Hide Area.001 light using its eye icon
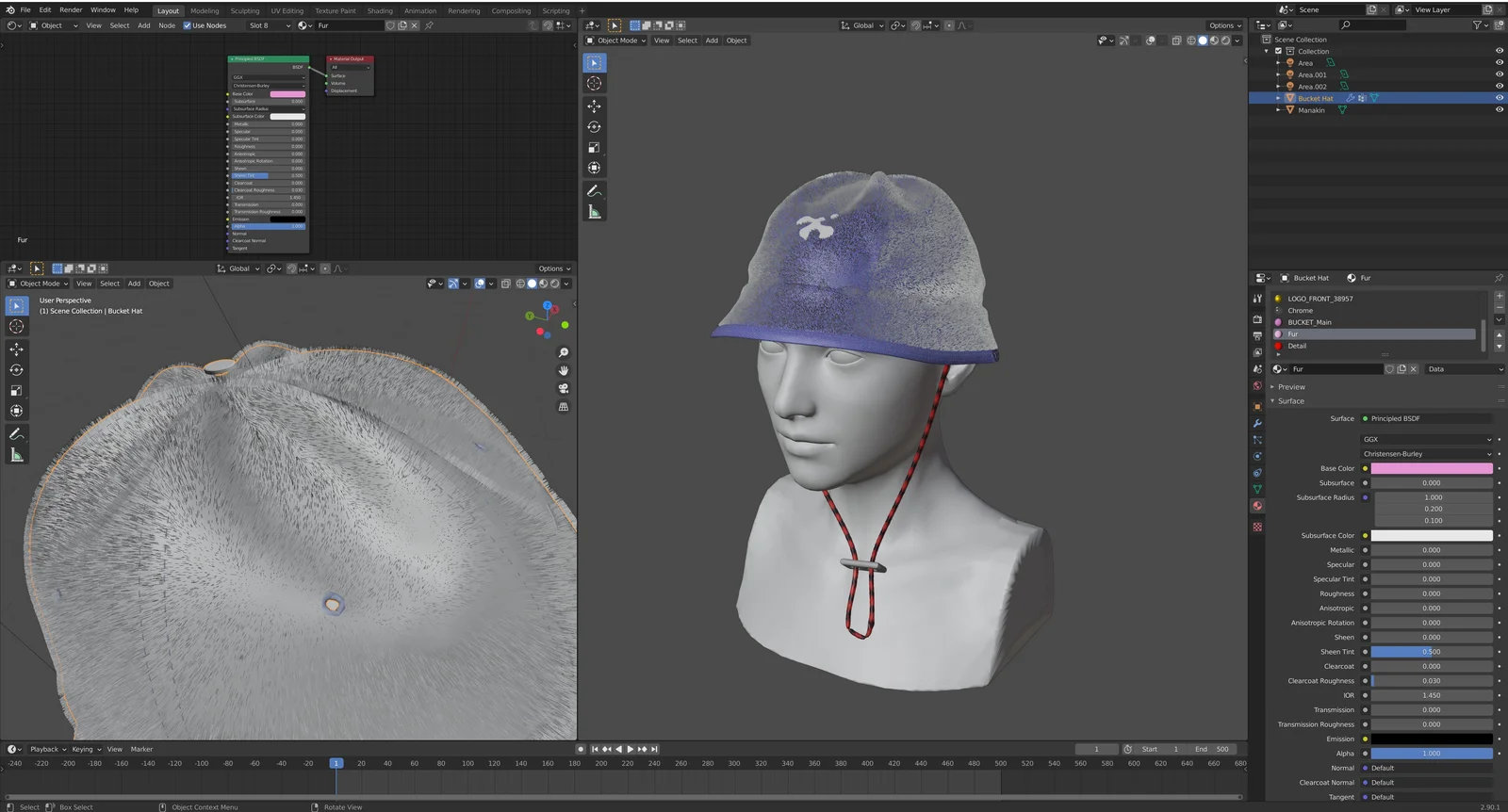The image size is (1508, 812). pyautogui.click(x=1499, y=74)
